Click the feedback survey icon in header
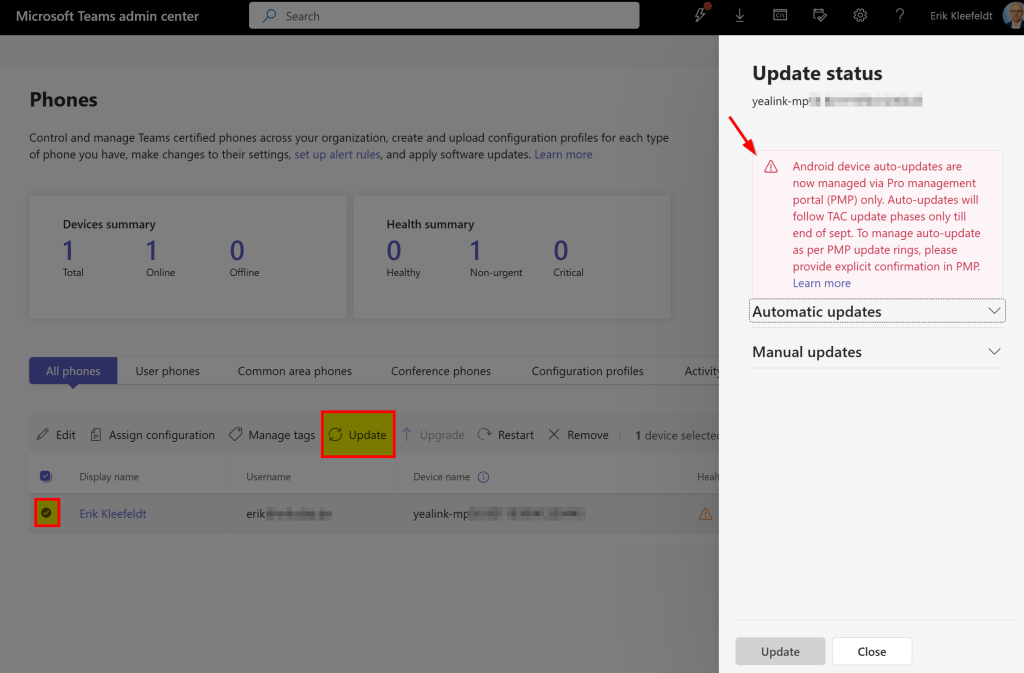This screenshot has height=673, width=1024. pos(820,15)
